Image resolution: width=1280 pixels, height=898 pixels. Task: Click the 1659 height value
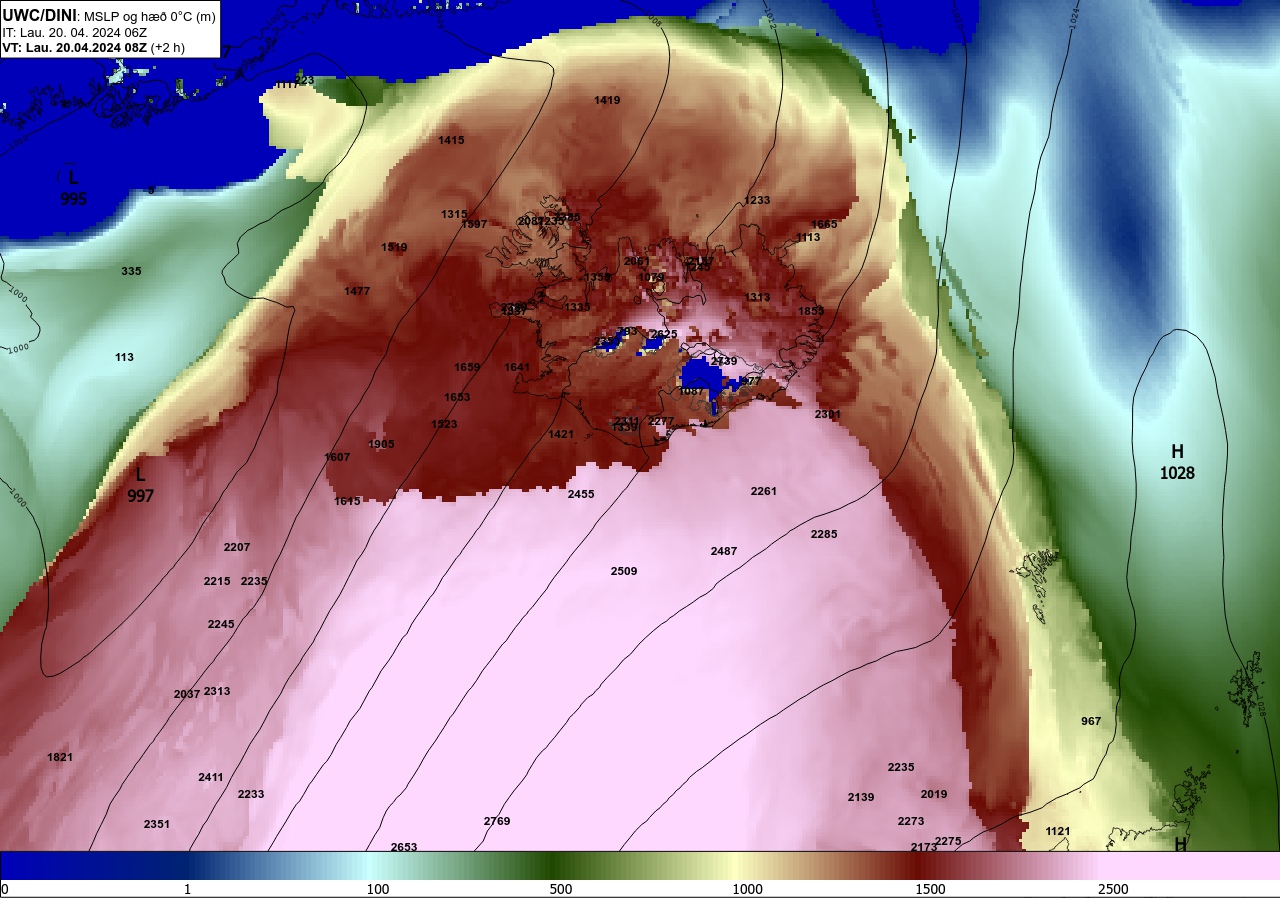point(467,367)
